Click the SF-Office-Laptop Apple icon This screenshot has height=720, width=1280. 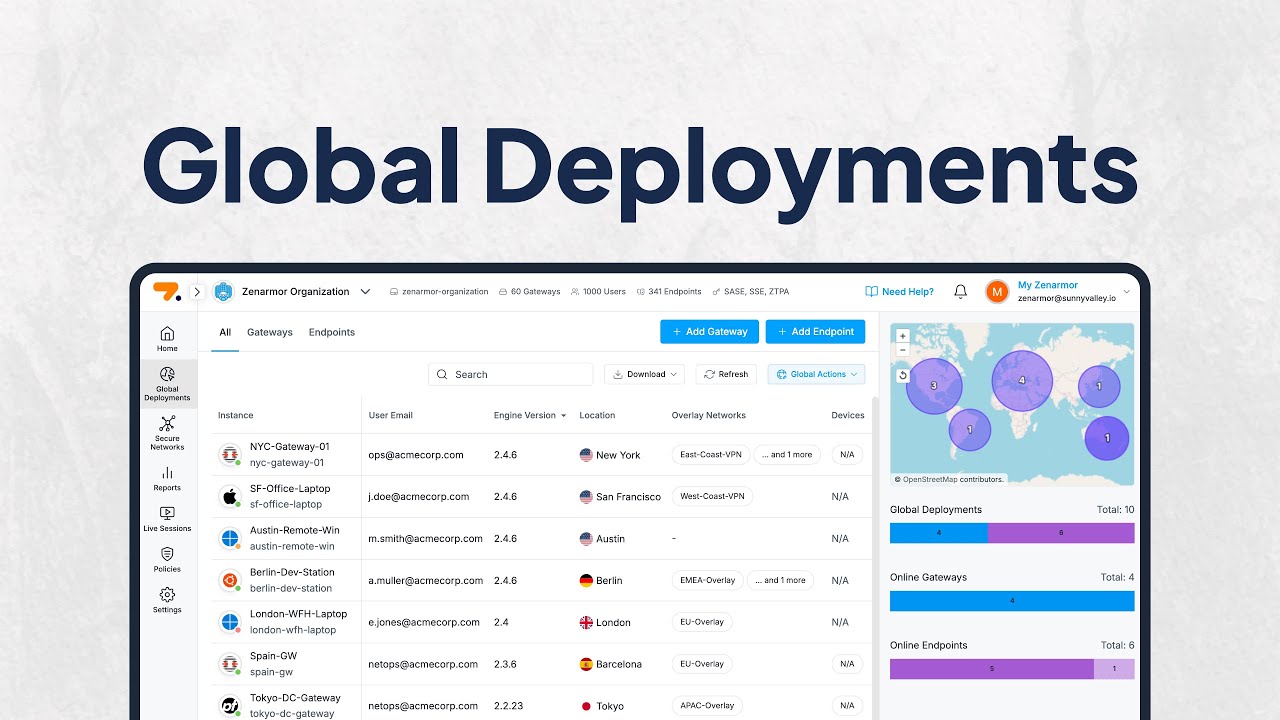click(x=230, y=497)
